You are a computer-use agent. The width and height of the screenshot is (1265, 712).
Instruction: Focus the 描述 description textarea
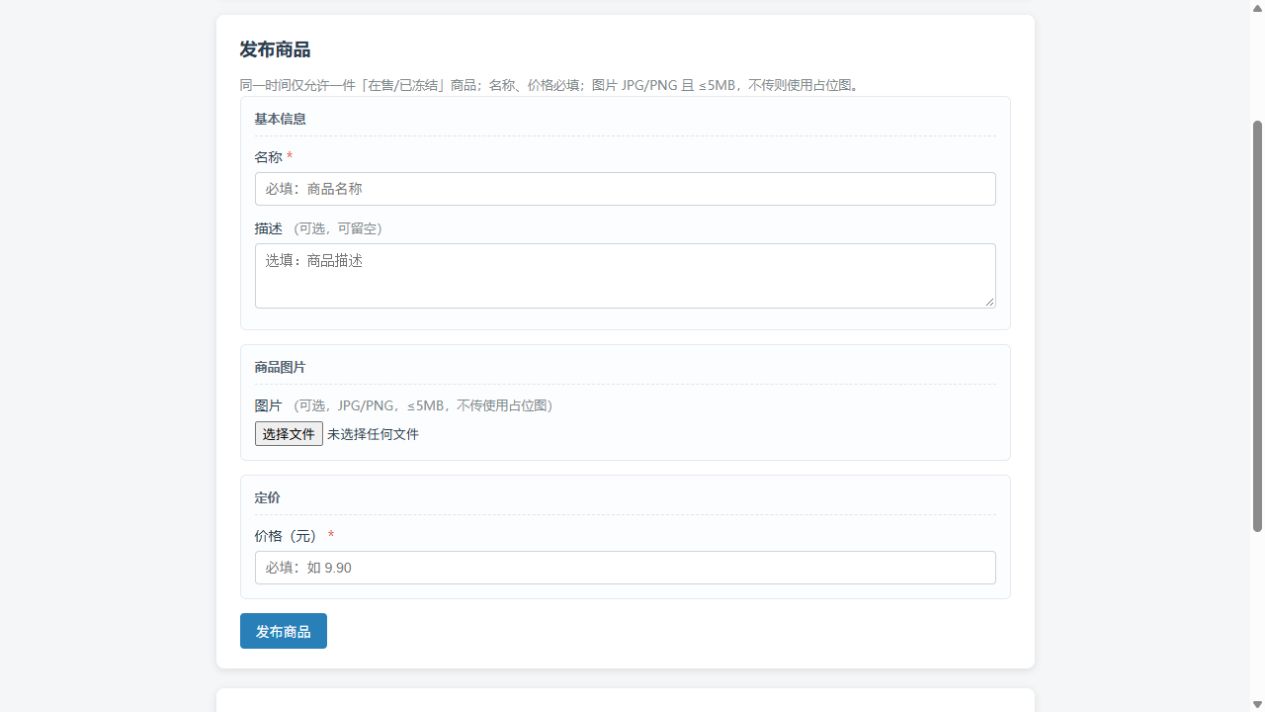(625, 276)
